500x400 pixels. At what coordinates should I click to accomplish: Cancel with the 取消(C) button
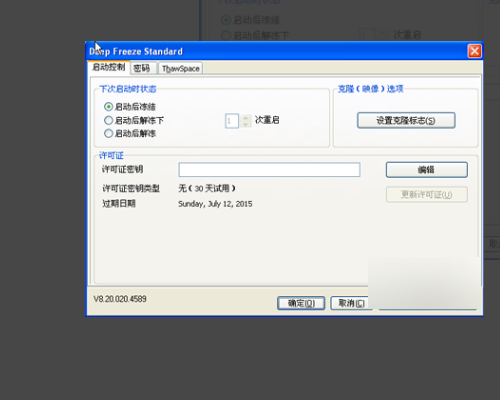351,303
